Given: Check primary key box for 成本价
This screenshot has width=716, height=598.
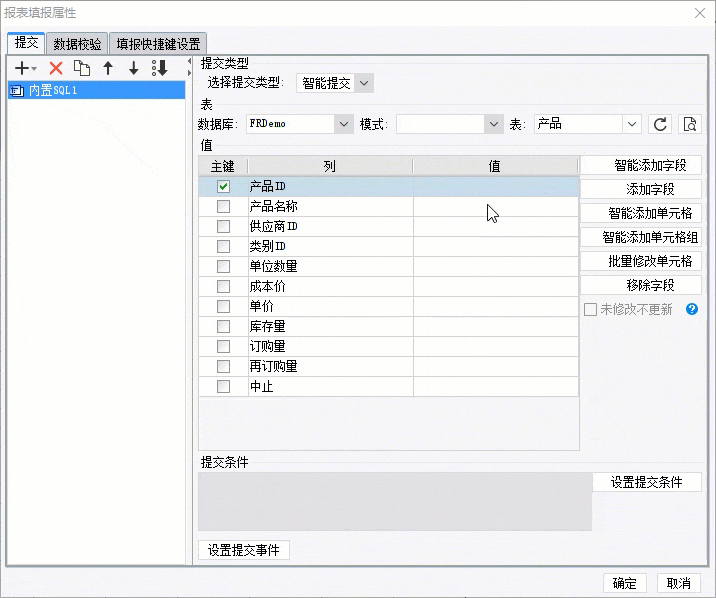Looking at the screenshot, I should [223, 286].
